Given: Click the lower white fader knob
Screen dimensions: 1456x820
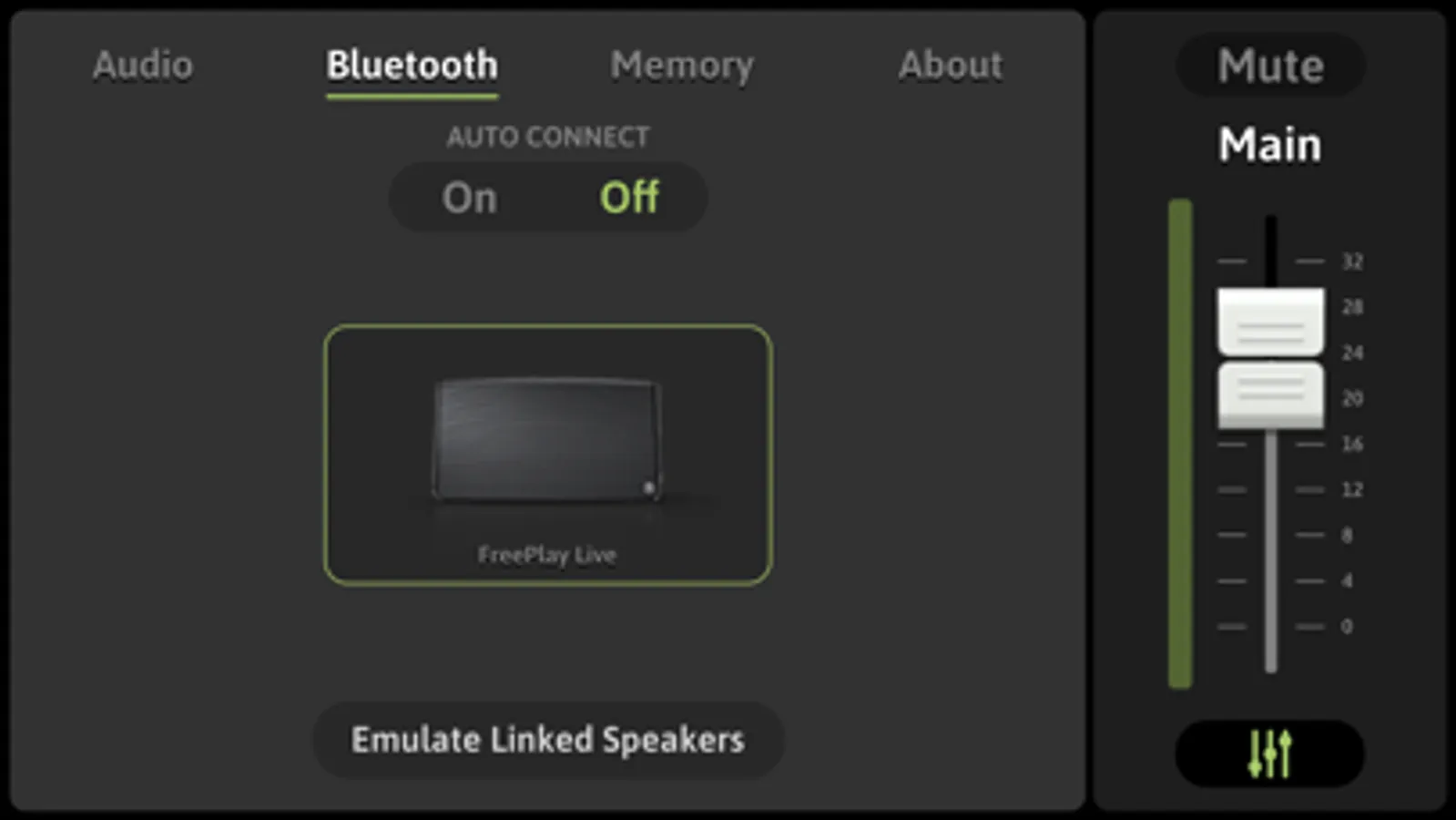Looking at the screenshot, I should pos(1271,395).
